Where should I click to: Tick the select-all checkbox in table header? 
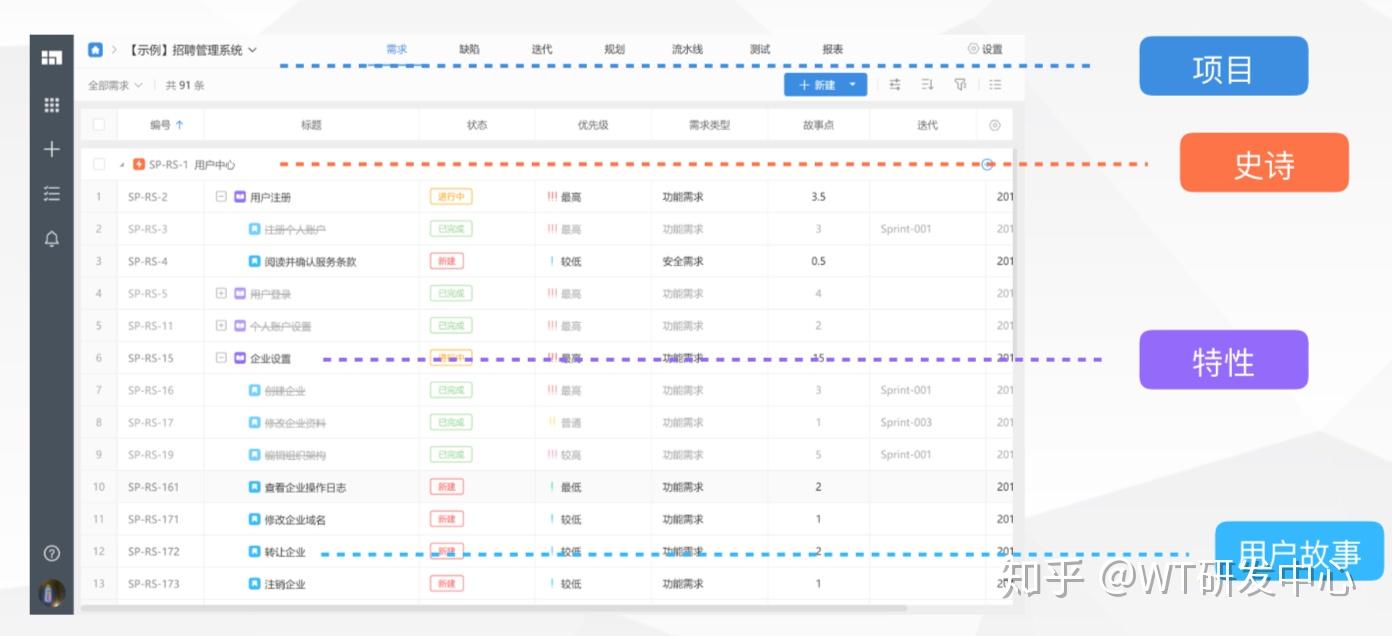click(98, 125)
